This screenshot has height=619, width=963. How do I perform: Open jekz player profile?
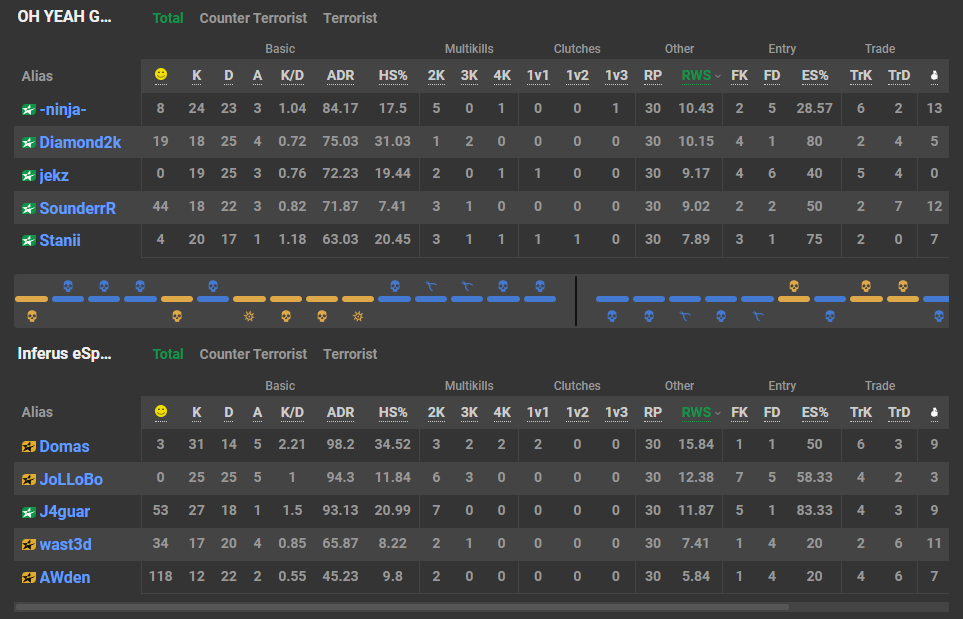coord(54,176)
